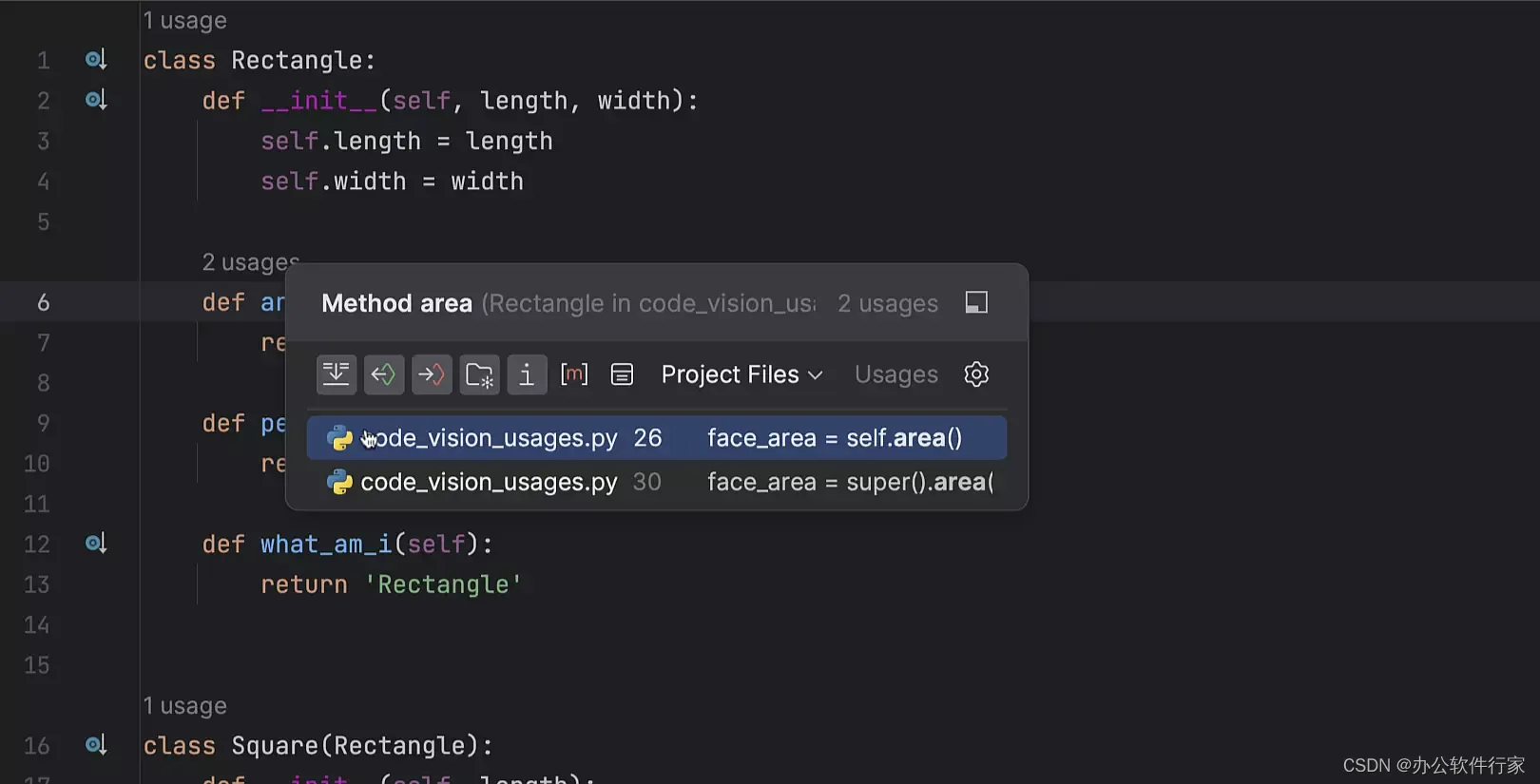
Task: Select usage at line 30 super().area(
Action: pyautogui.click(x=656, y=482)
